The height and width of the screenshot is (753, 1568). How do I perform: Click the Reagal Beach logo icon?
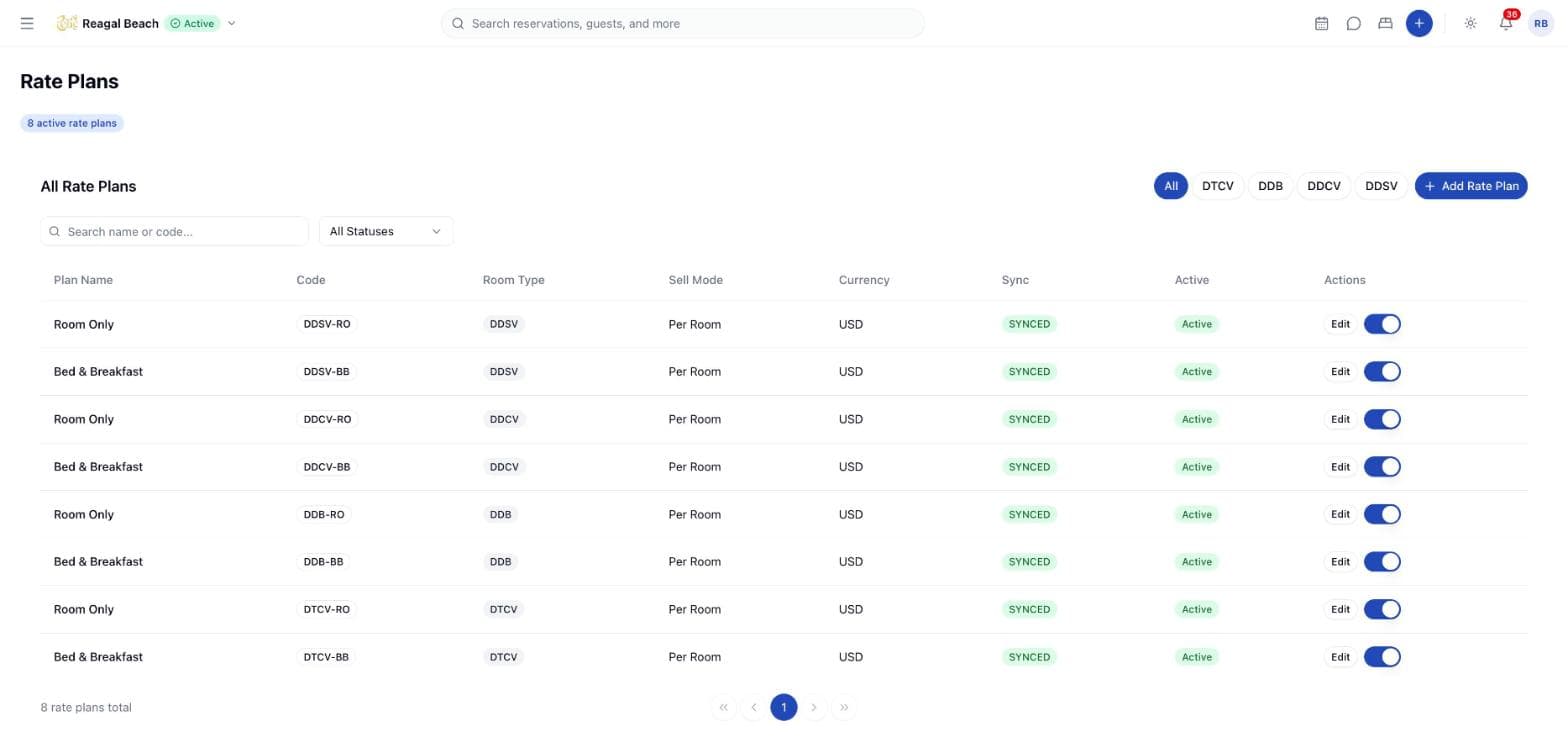[66, 23]
